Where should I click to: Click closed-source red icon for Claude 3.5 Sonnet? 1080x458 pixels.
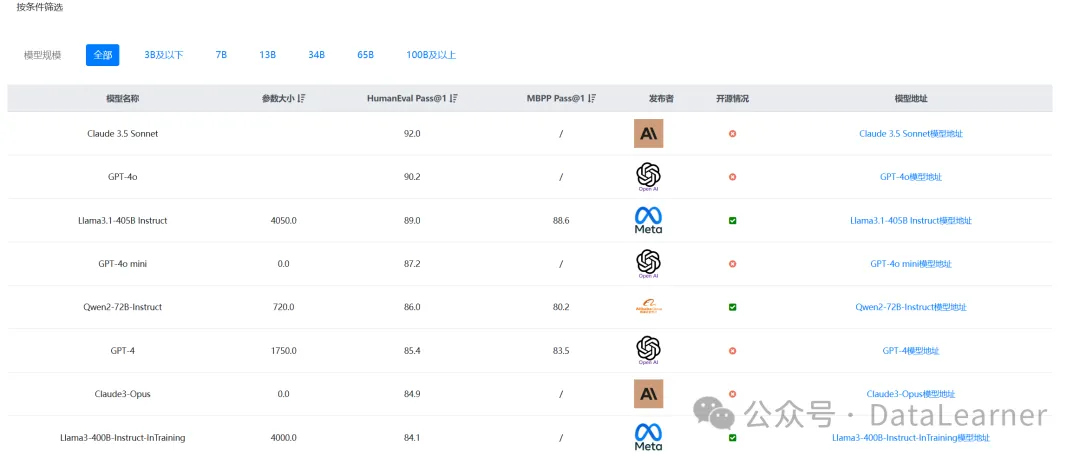(732, 134)
